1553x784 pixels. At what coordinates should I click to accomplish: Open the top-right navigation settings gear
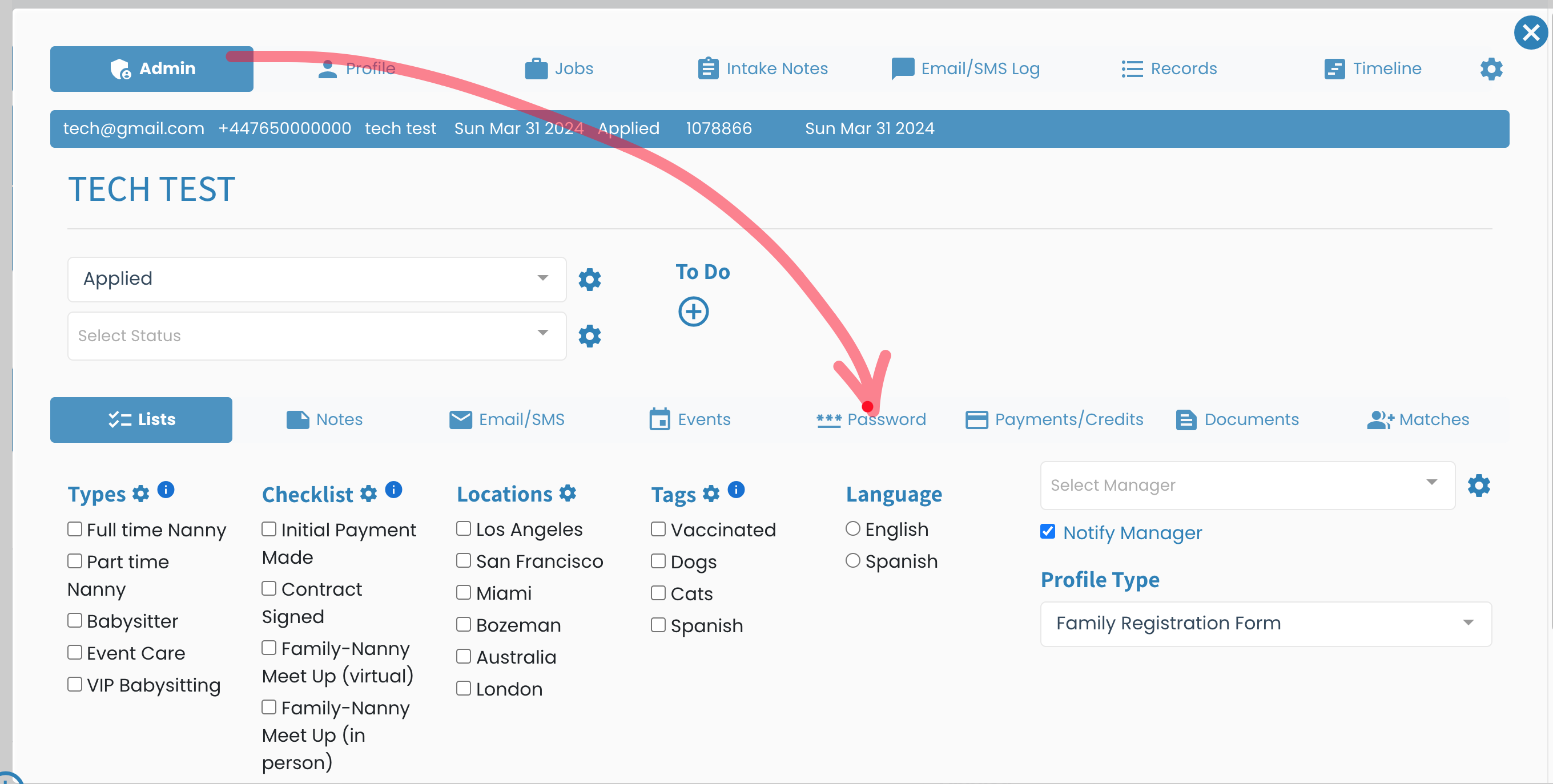(x=1491, y=68)
